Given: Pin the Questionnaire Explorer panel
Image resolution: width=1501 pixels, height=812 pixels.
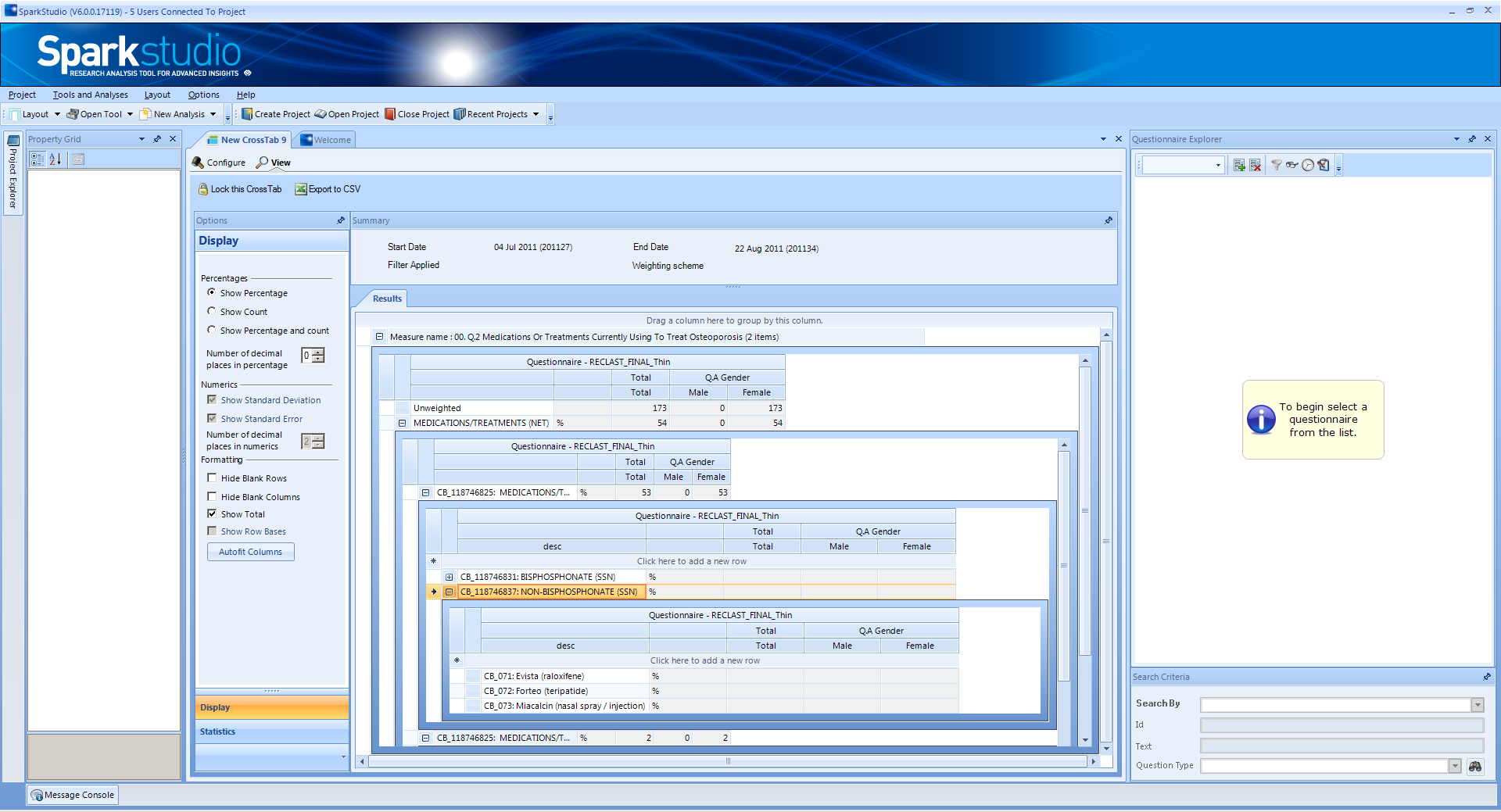Looking at the screenshot, I should tap(1472, 139).
